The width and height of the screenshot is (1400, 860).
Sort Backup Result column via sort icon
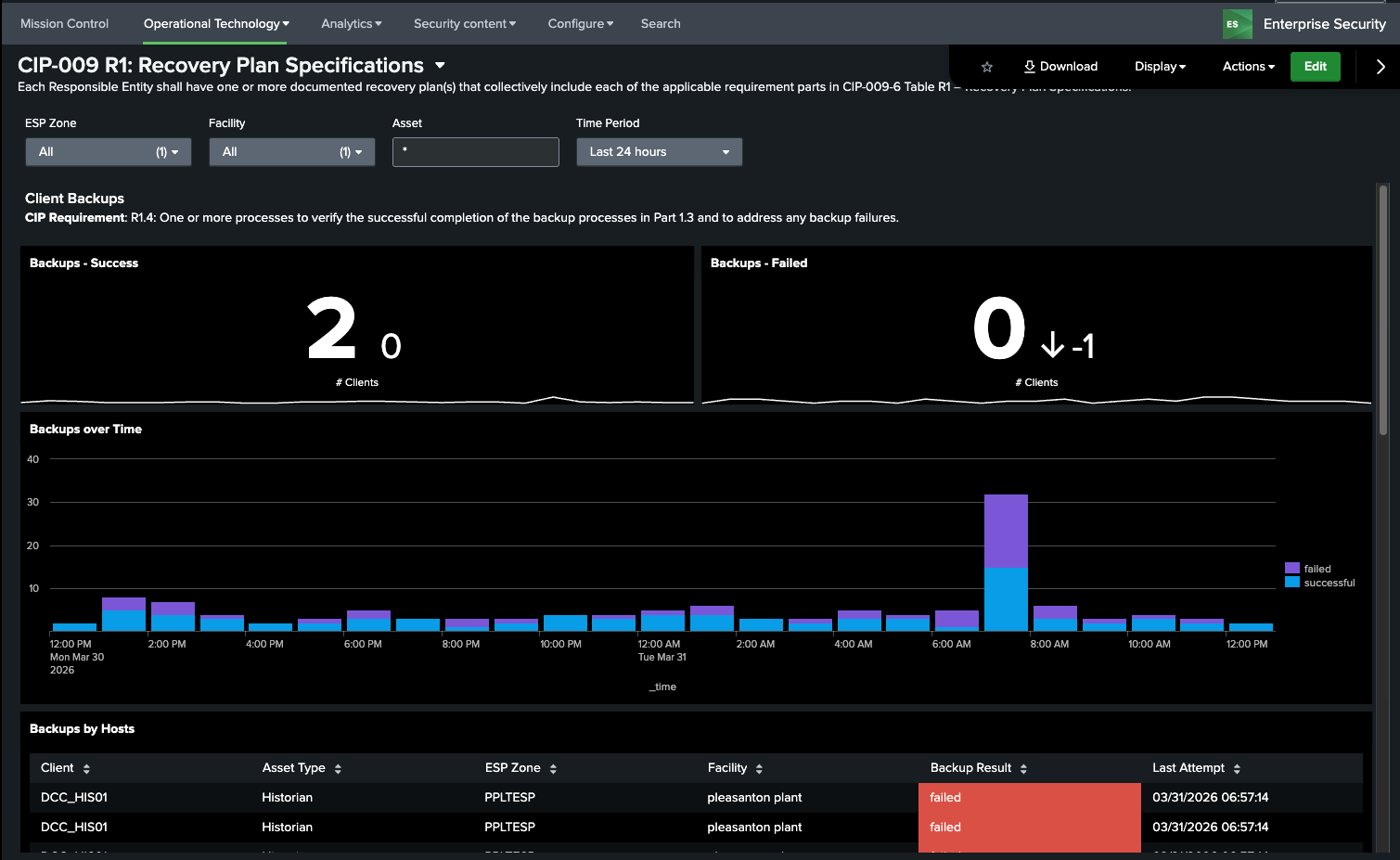pyautogui.click(x=1023, y=769)
